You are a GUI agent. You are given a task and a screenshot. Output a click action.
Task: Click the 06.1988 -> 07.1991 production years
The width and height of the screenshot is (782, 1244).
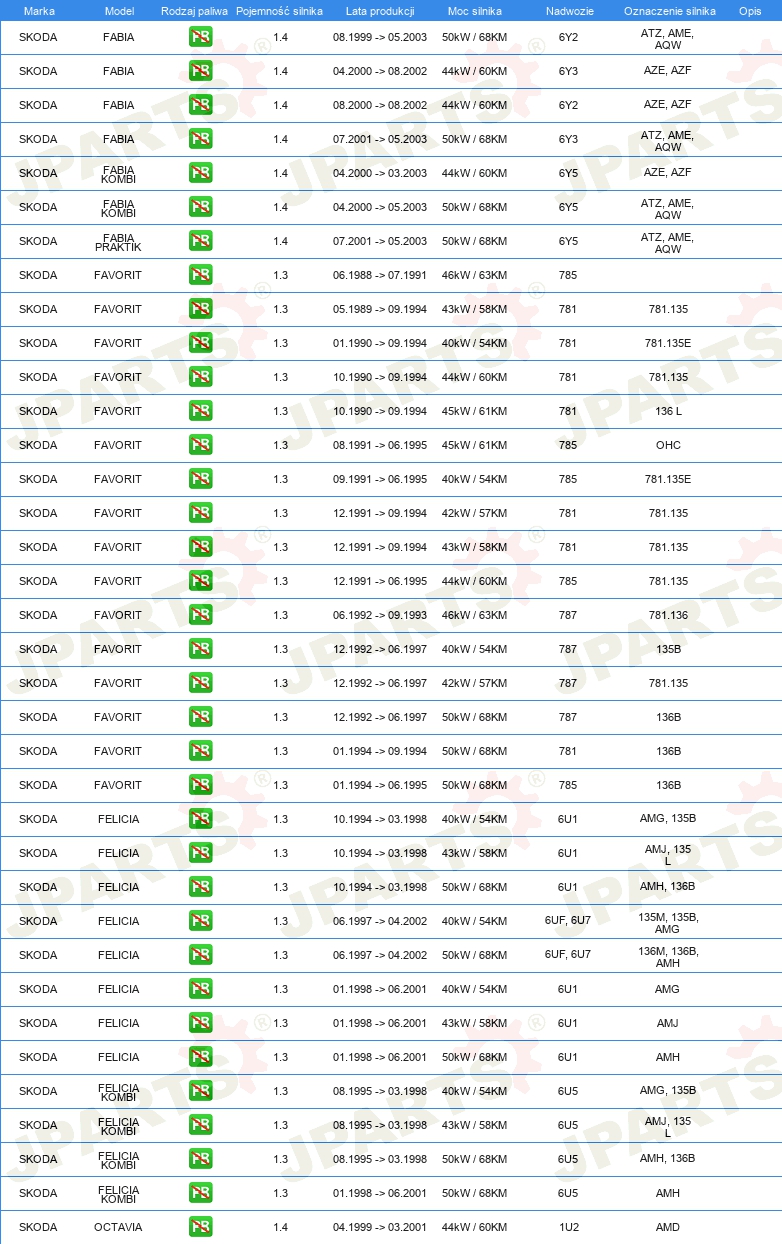(x=380, y=275)
